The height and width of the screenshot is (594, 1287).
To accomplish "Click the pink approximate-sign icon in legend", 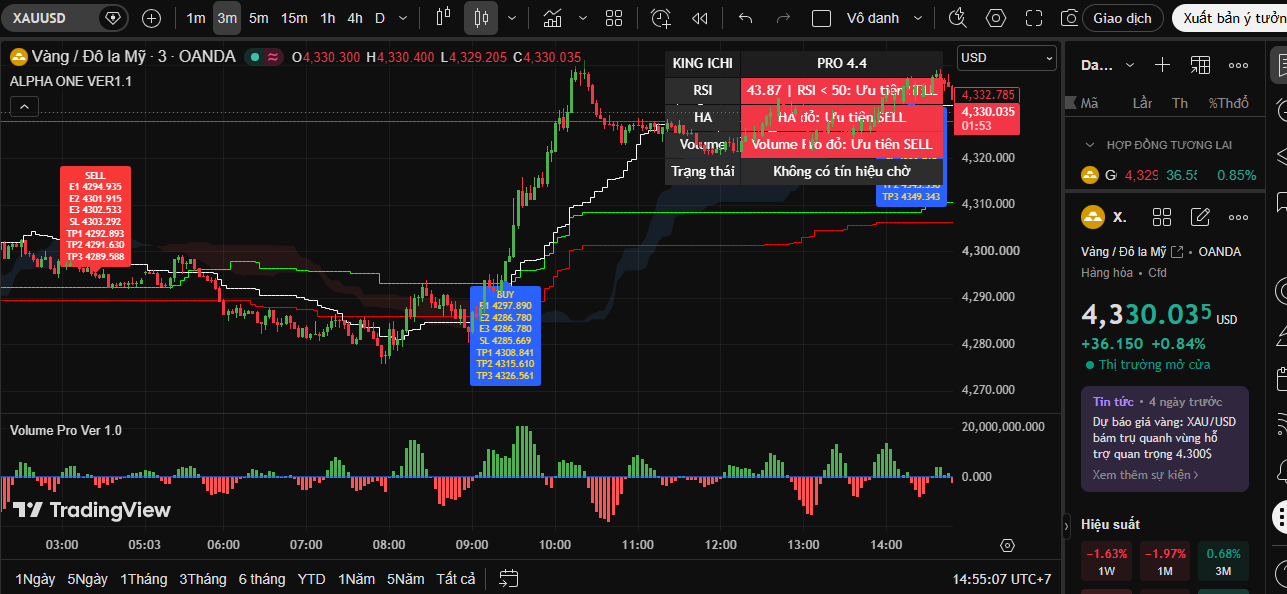I will pos(273,57).
